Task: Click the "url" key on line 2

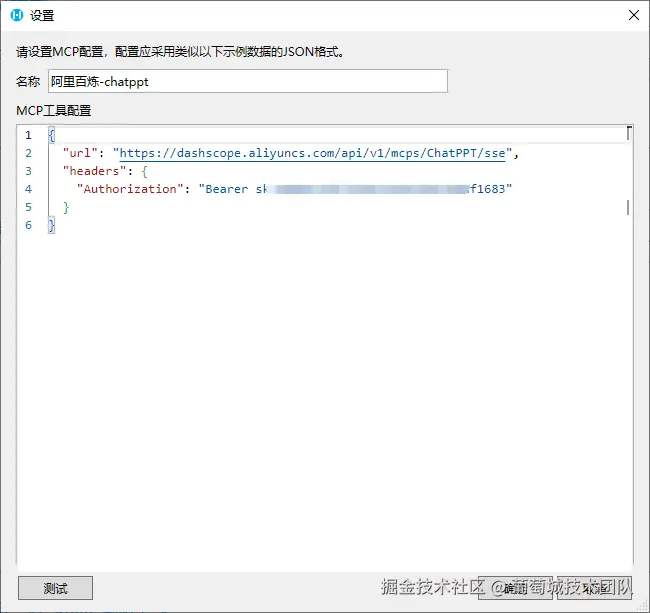Action: click(80, 153)
